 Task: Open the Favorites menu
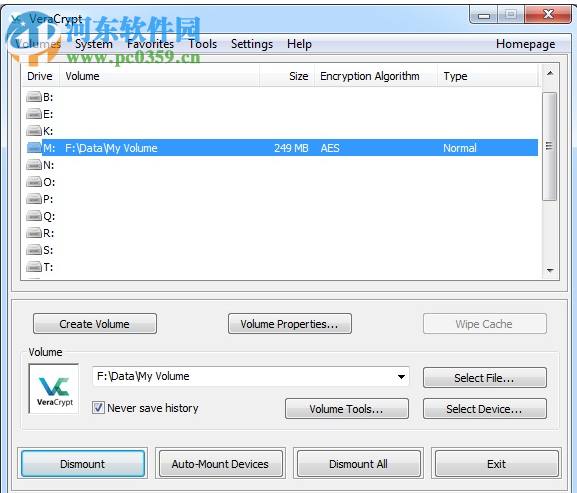[x=151, y=44]
